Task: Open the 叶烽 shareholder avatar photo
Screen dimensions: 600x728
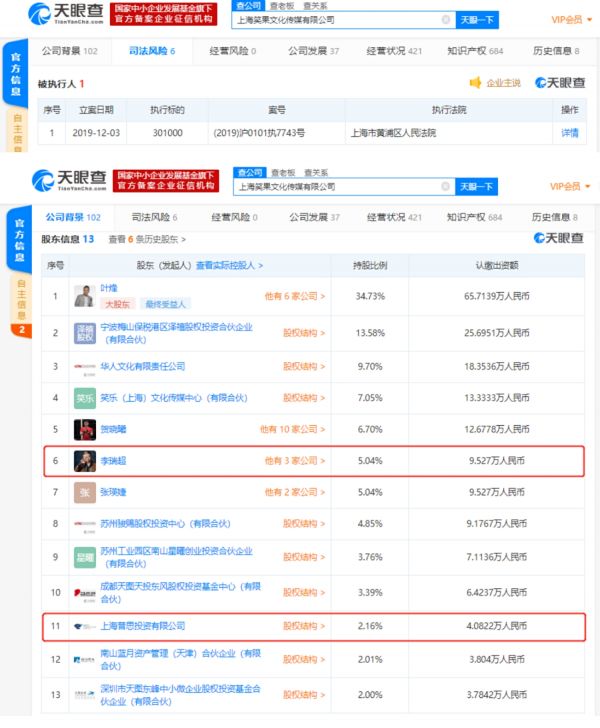Action: pos(85,296)
